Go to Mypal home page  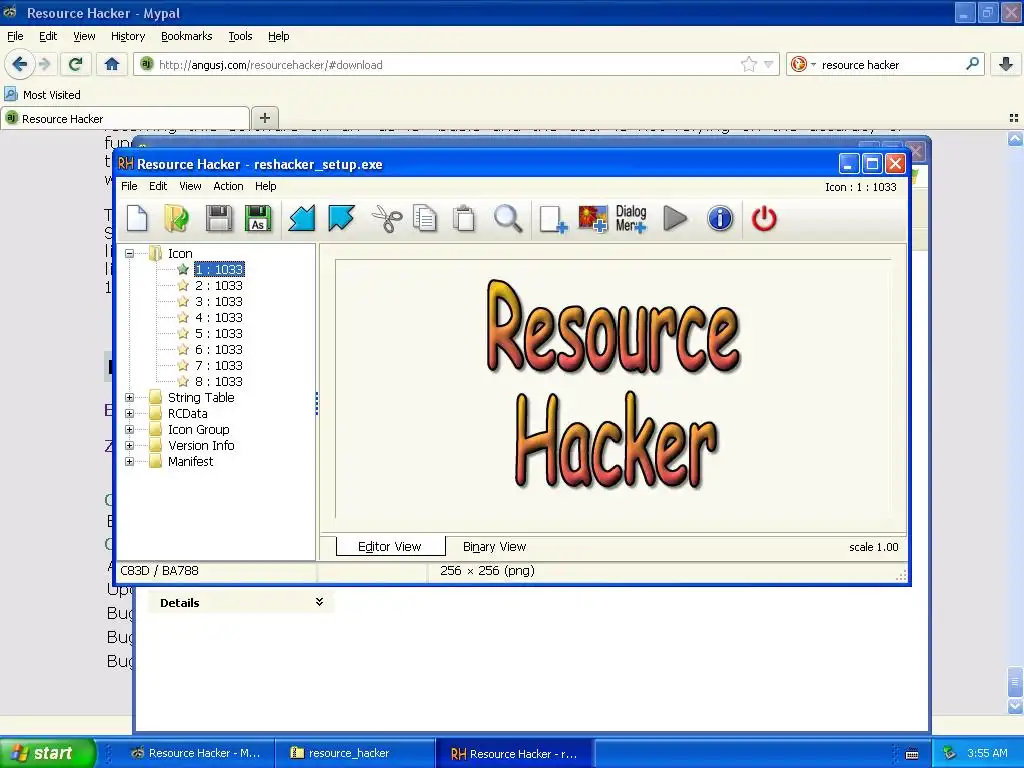click(x=112, y=64)
